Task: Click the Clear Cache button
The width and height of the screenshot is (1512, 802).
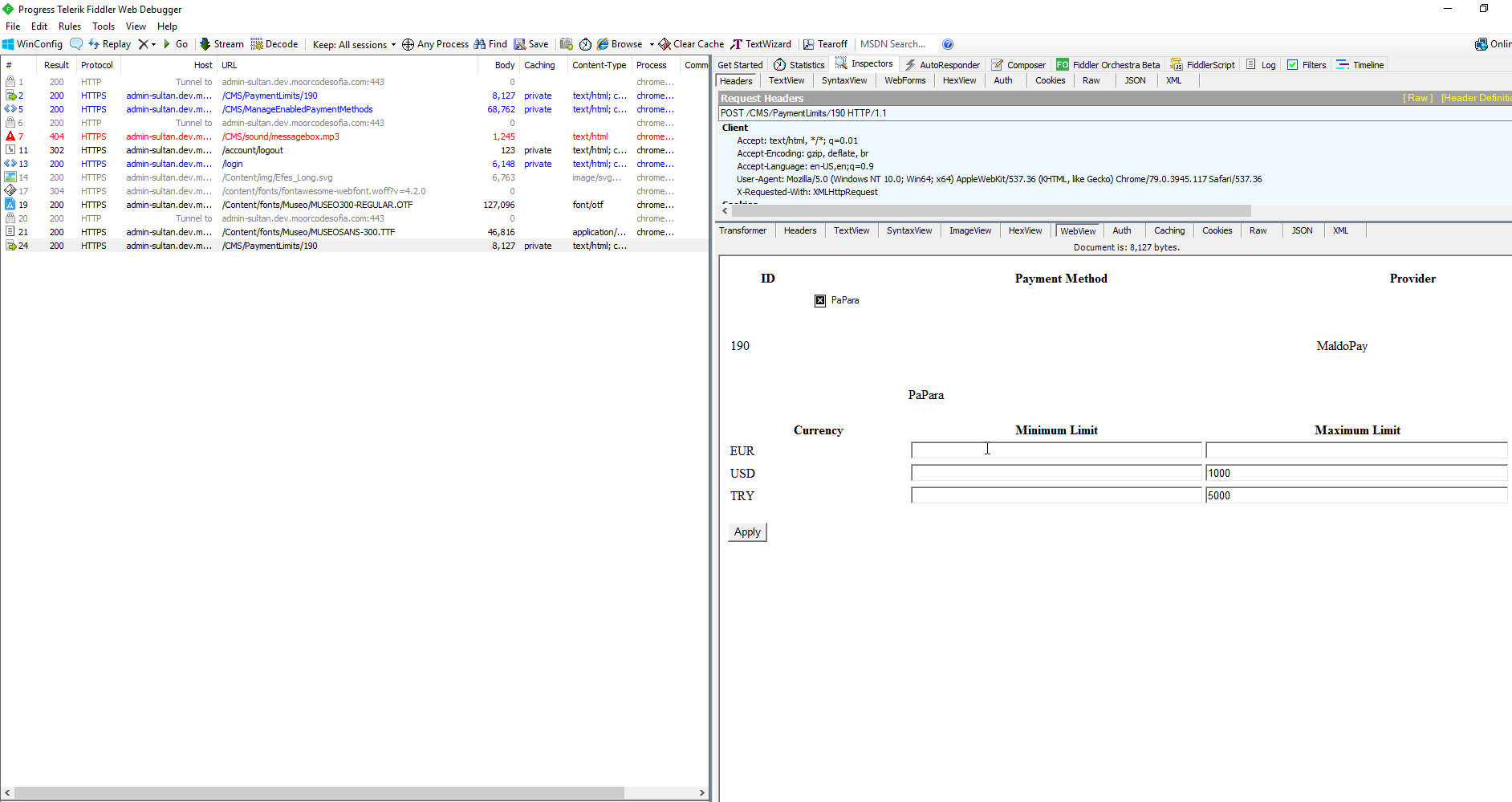Action: click(x=691, y=44)
